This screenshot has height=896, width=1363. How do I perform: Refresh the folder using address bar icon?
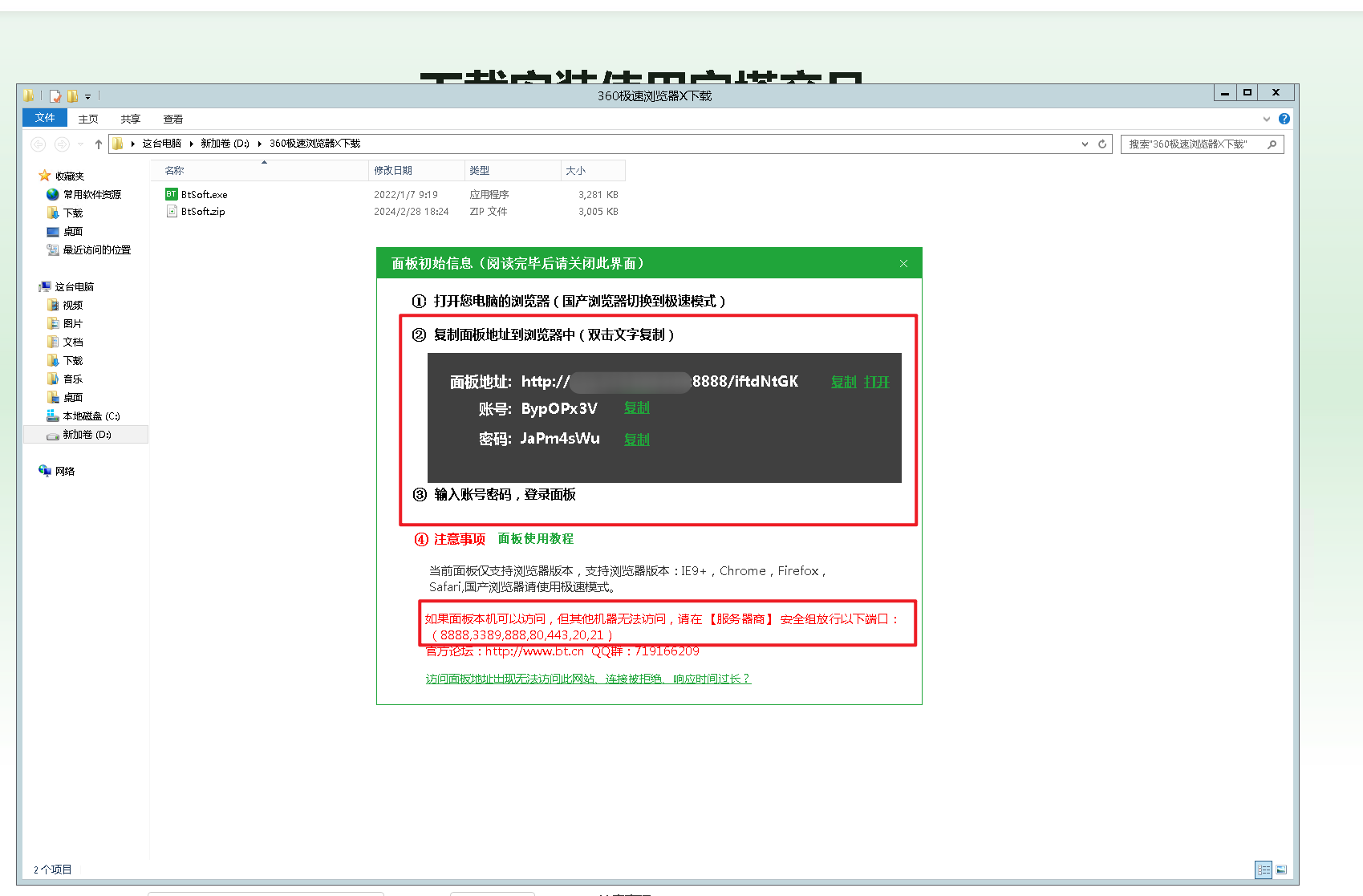[x=1102, y=144]
